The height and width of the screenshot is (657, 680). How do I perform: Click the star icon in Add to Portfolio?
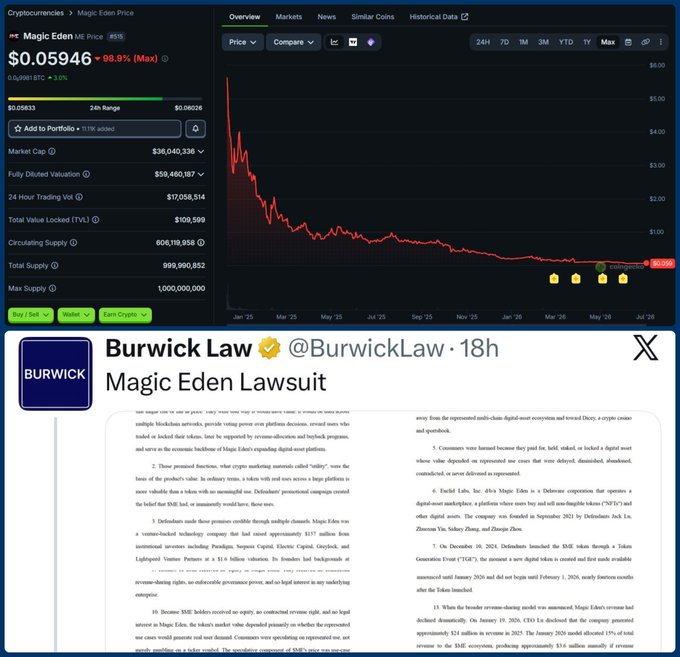[x=18, y=129]
